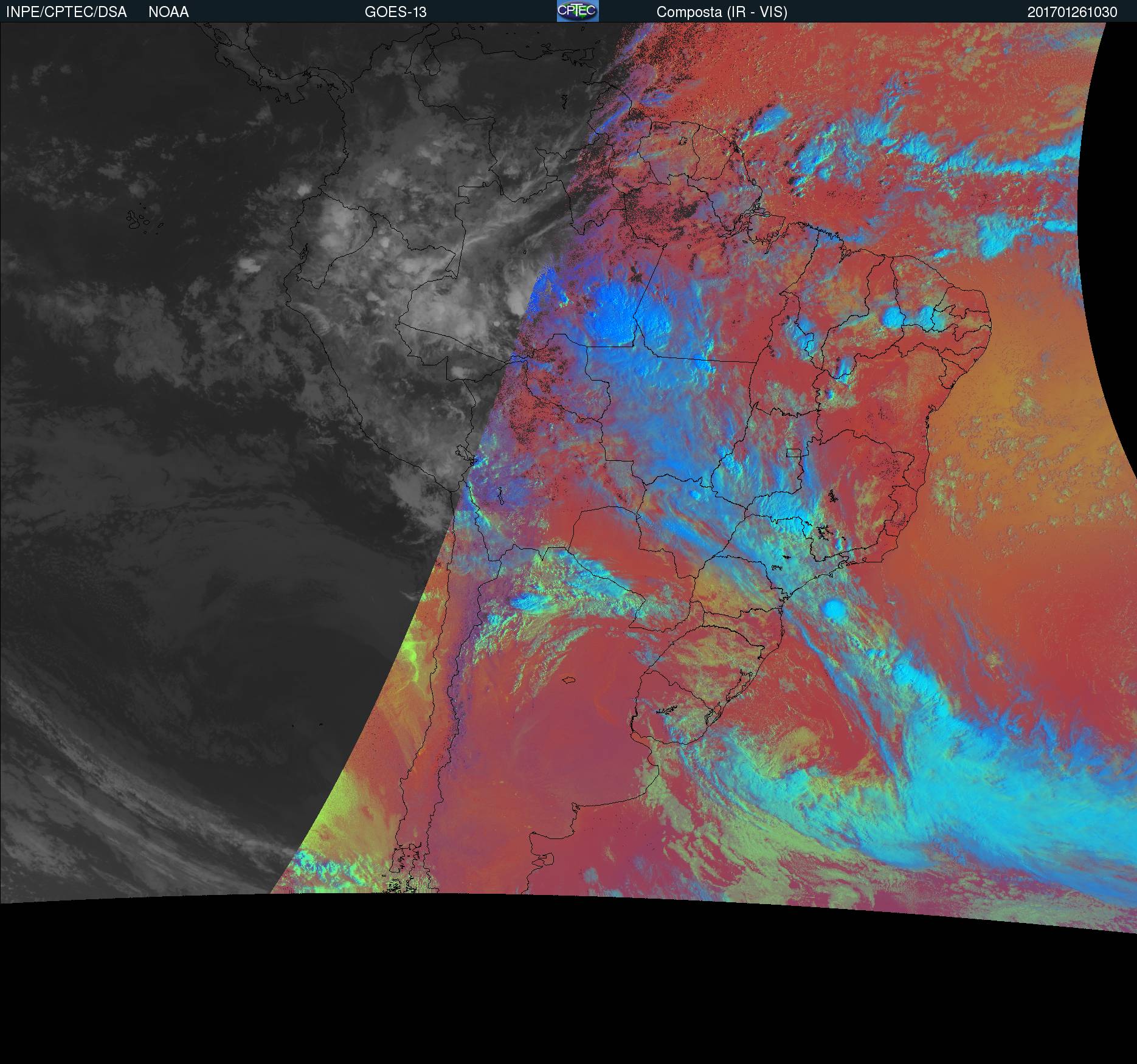Click the GOES-13 satellite label
This screenshot has width=1137, height=1064.
click(x=395, y=12)
